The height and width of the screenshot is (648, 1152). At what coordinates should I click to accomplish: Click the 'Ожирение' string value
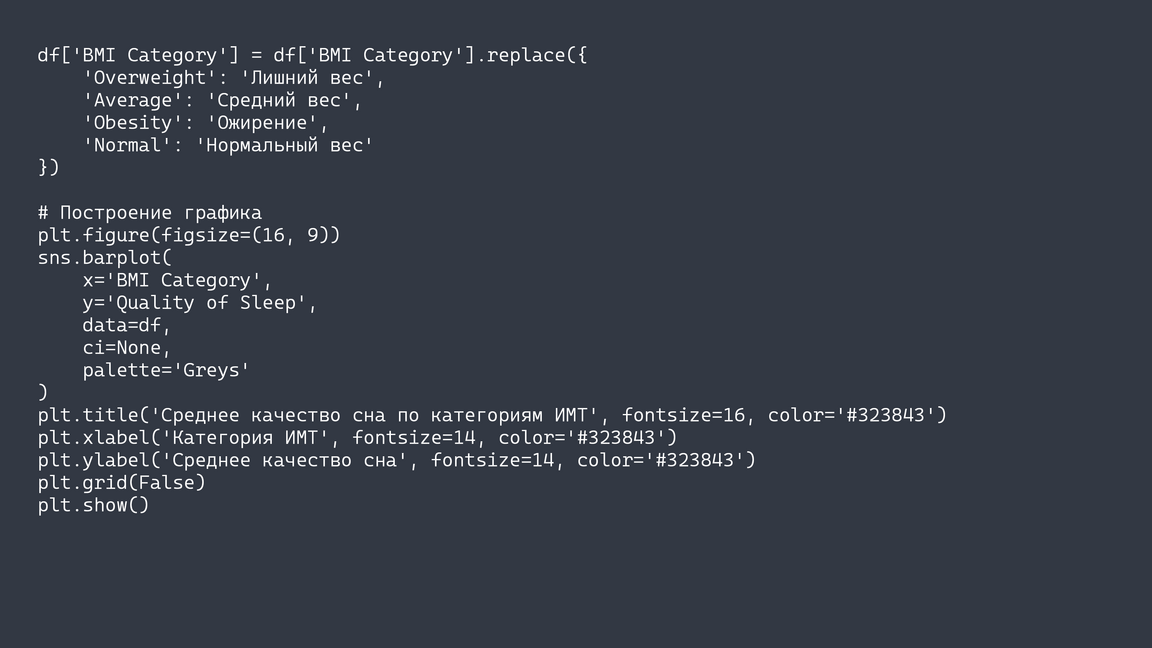point(267,122)
